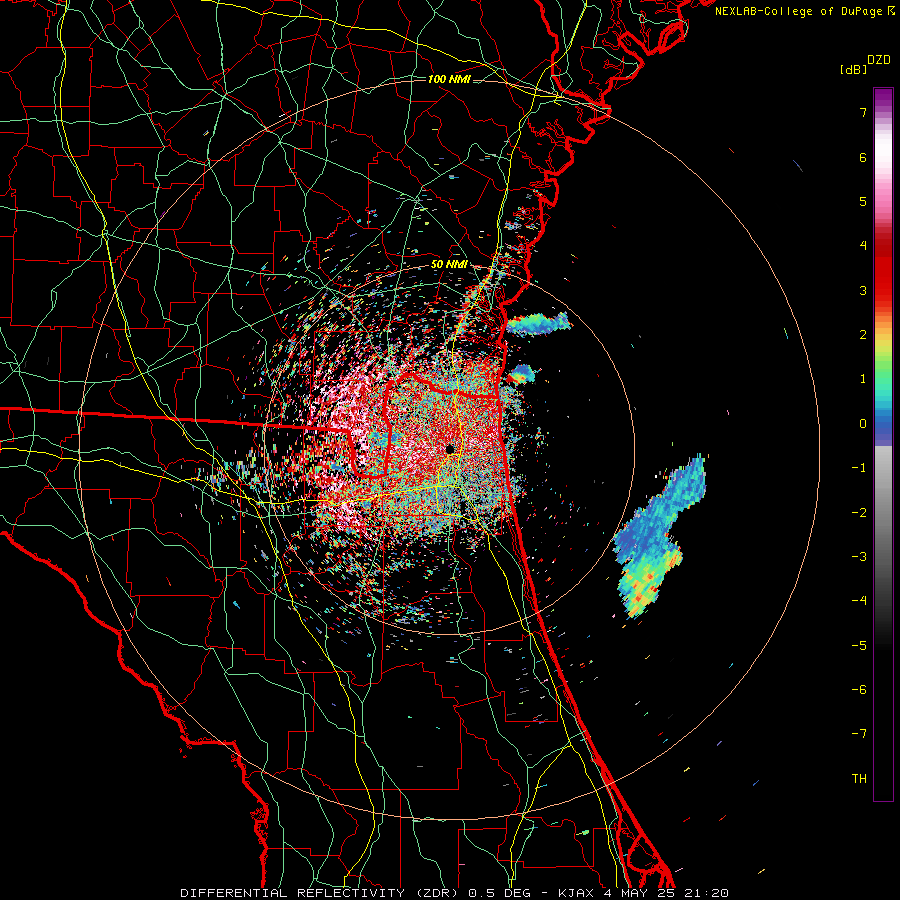Click the color scale value 0
Viewport: 900px width, 900px height.
pyautogui.click(x=863, y=424)
